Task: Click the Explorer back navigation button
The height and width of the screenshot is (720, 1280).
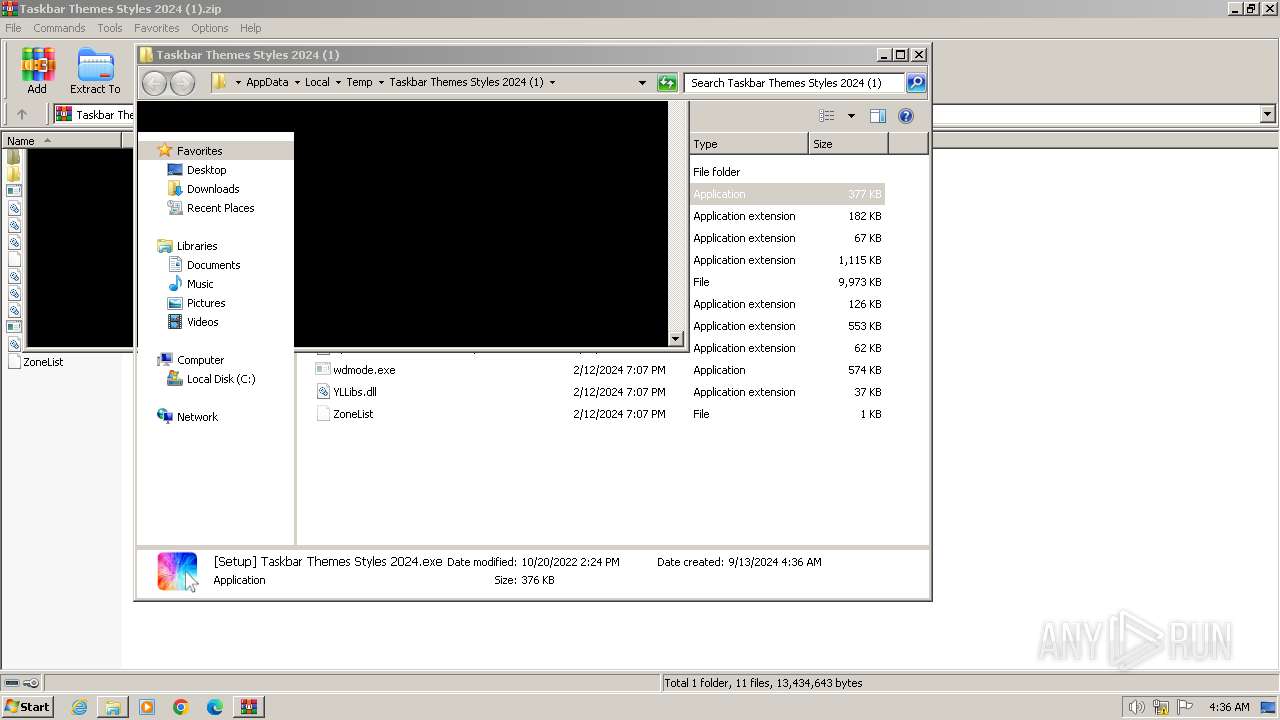Action: [x=155, y=83]
